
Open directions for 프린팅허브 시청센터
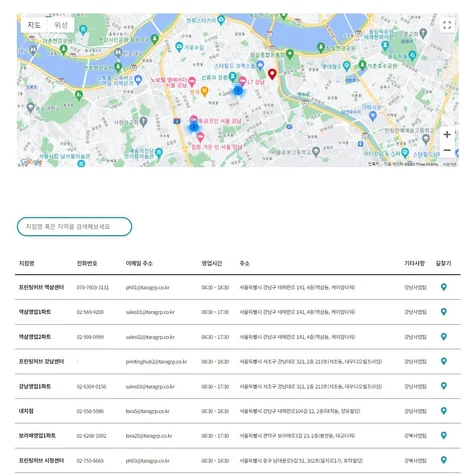[x=443, y=460]
